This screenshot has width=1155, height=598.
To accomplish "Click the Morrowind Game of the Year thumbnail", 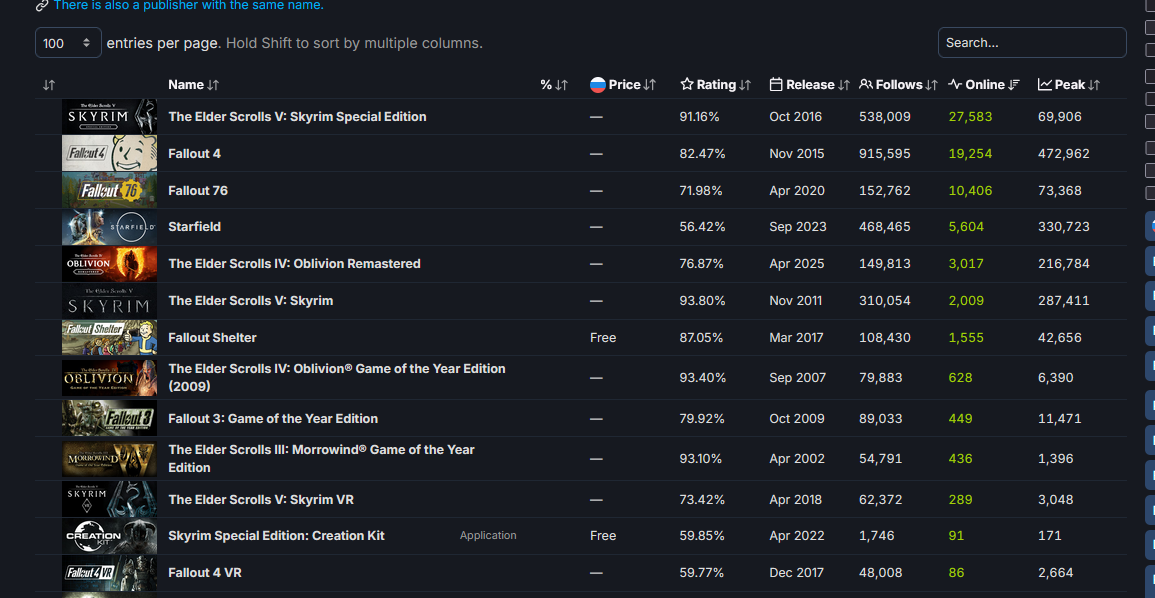I will click(x=109, y=459).
